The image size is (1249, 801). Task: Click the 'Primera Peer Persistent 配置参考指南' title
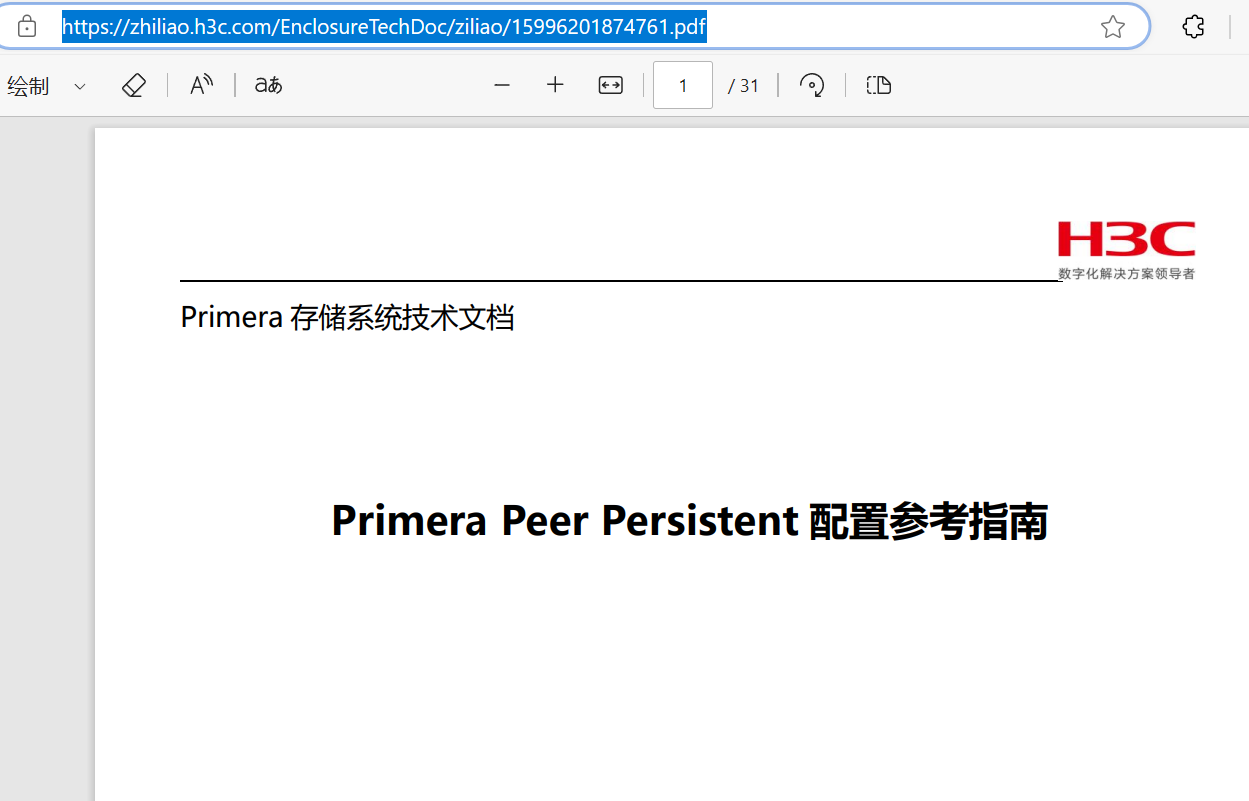tap(689, 521)
